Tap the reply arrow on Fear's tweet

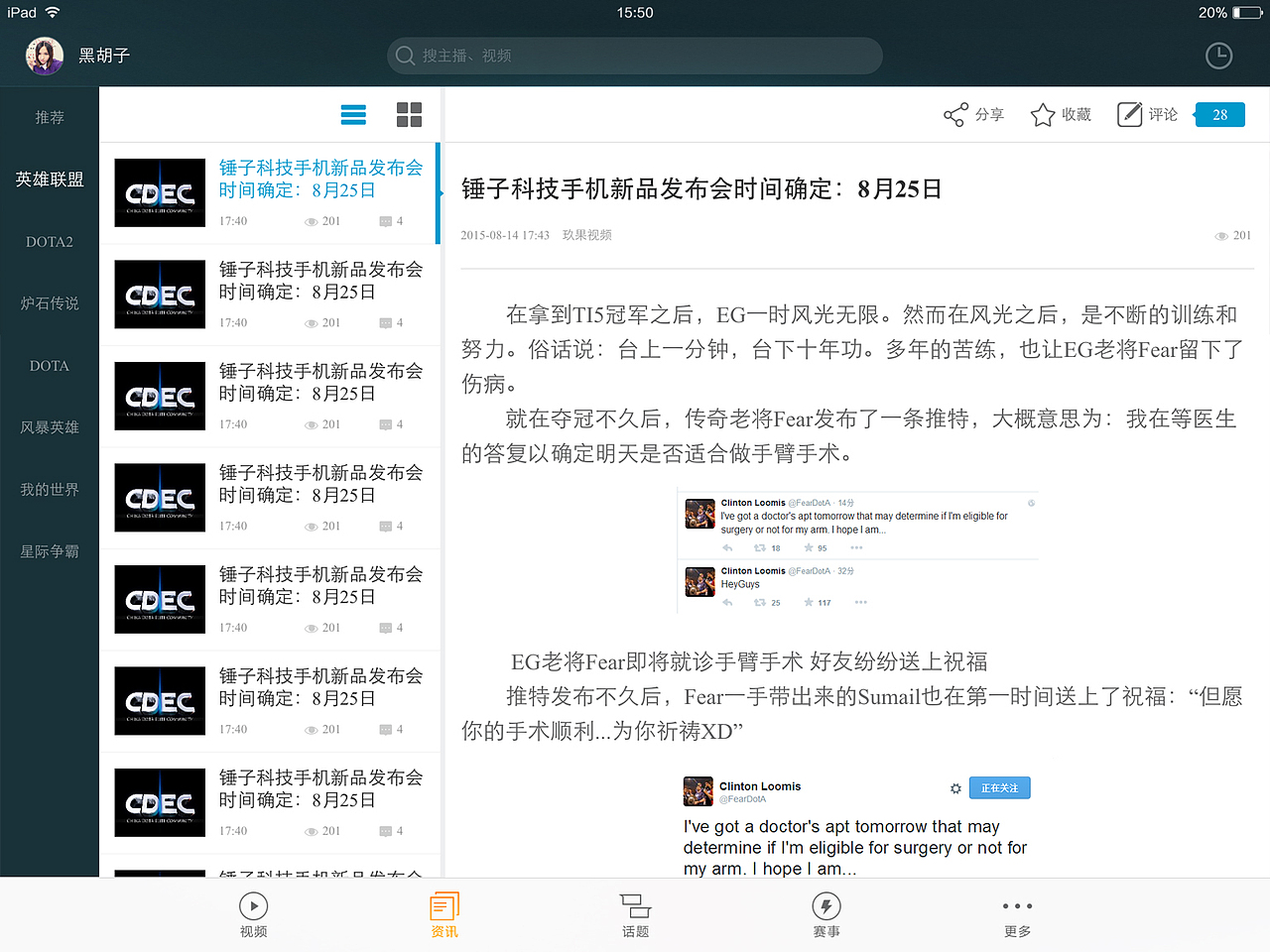(x=729, y=547)
